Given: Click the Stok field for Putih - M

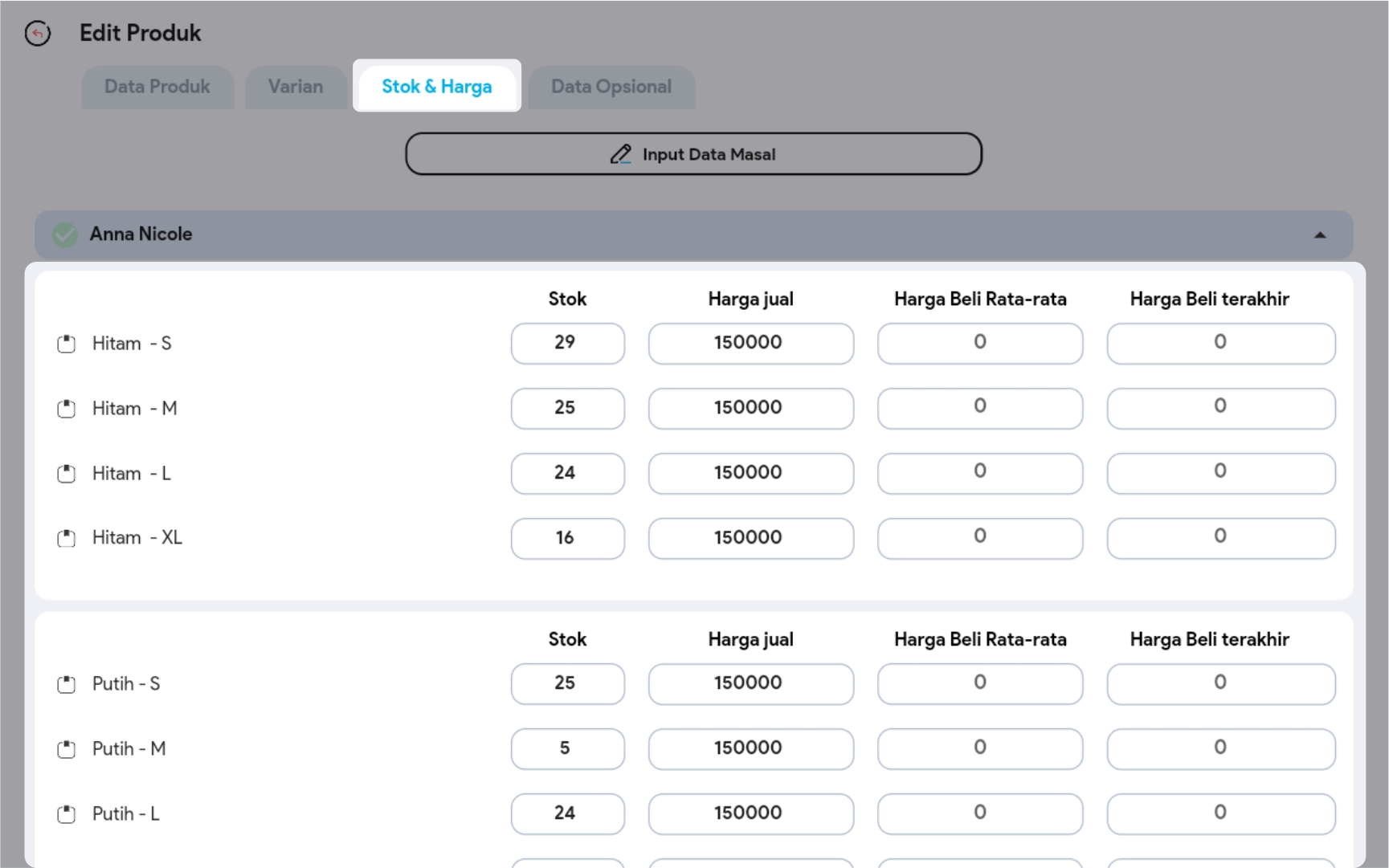Looking at the screenshot, I should tap(567, 748).
